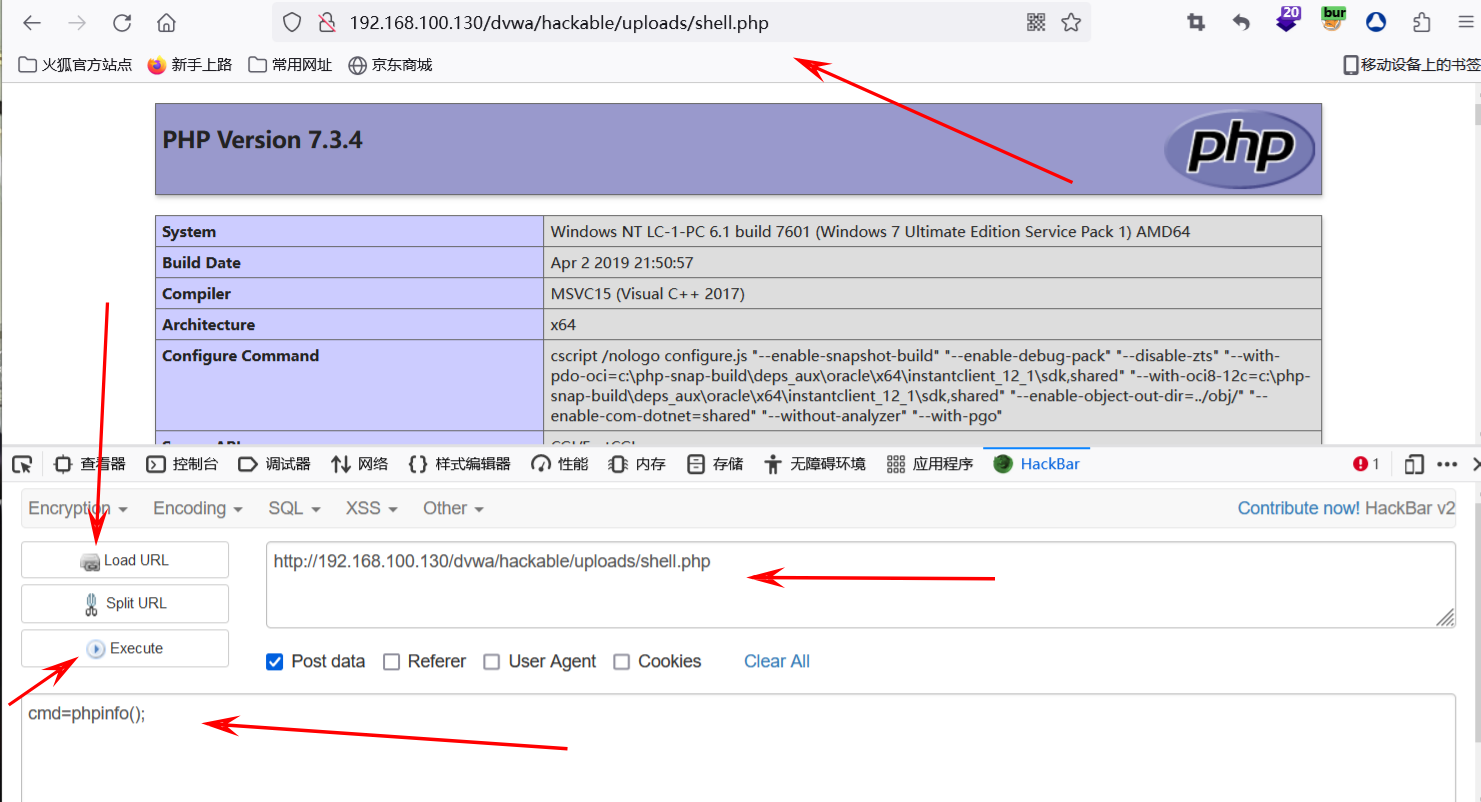Open the browser home page
1481x802 pixels.
click(167, 22)
